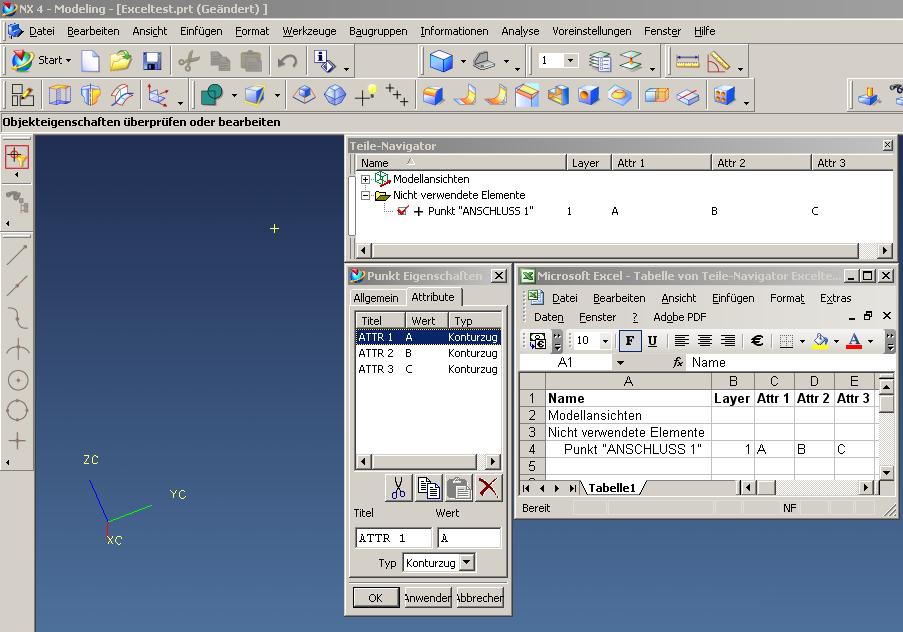Select the line curve tool in sidebar

tap(17, 254)
